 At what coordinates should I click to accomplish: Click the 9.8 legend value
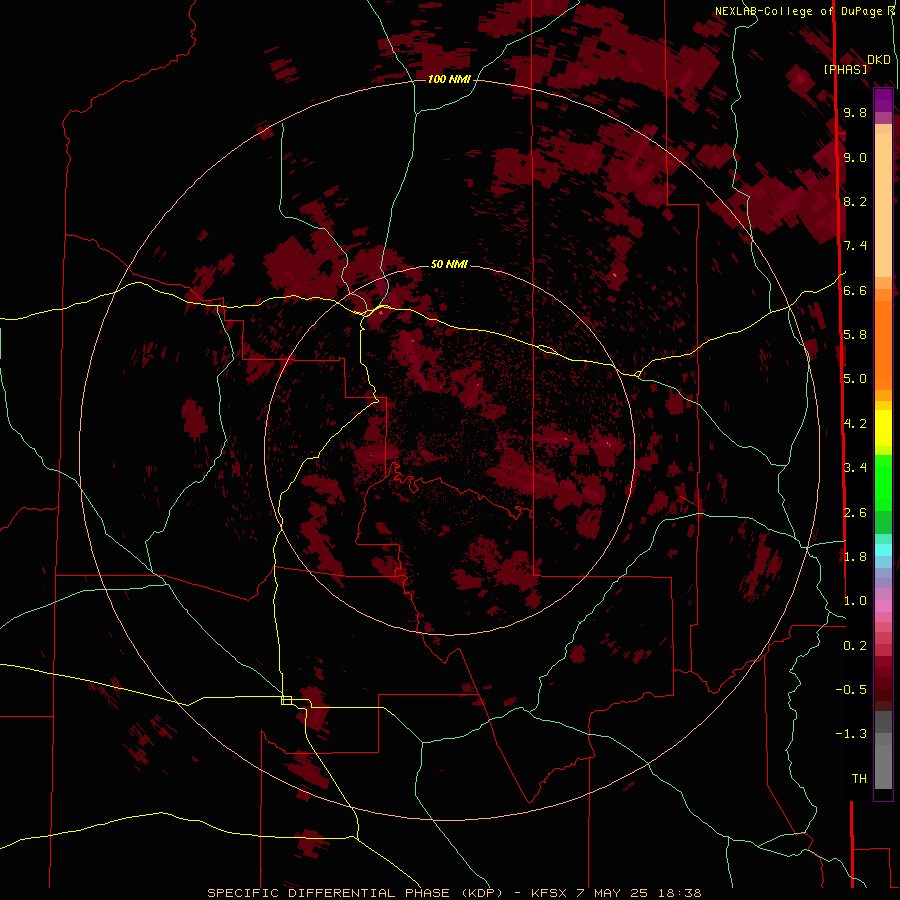pos(855,112)
